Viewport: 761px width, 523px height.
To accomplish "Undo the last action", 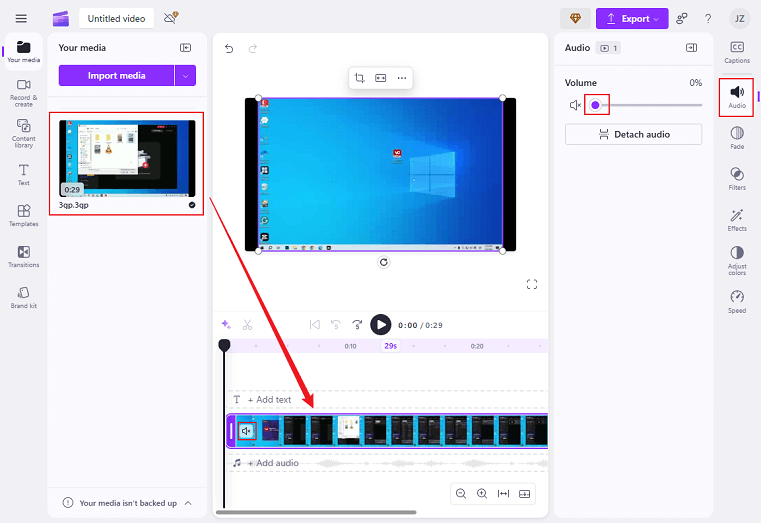I will point(229,49).
